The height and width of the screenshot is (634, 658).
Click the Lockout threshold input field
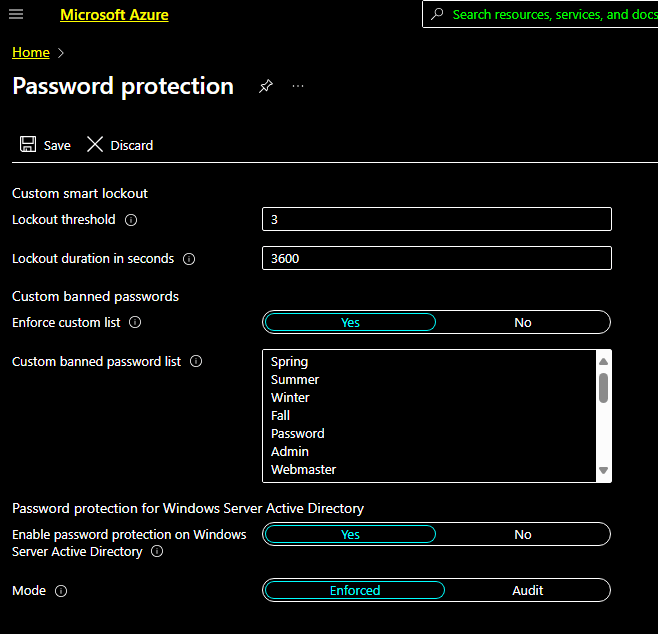[436, 219]
